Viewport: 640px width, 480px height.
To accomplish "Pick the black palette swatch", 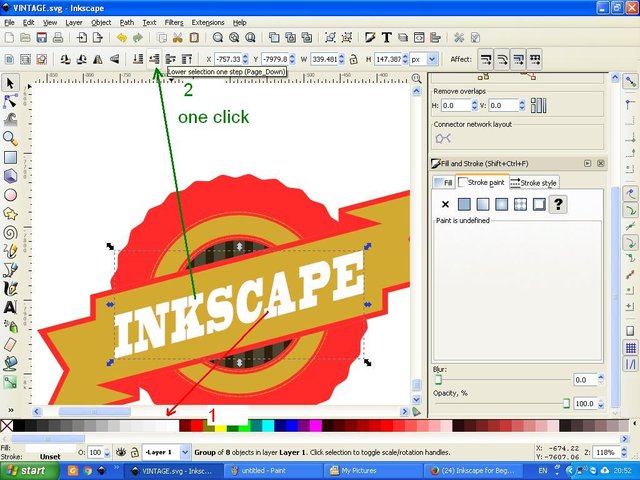I will tap(19, 426).
